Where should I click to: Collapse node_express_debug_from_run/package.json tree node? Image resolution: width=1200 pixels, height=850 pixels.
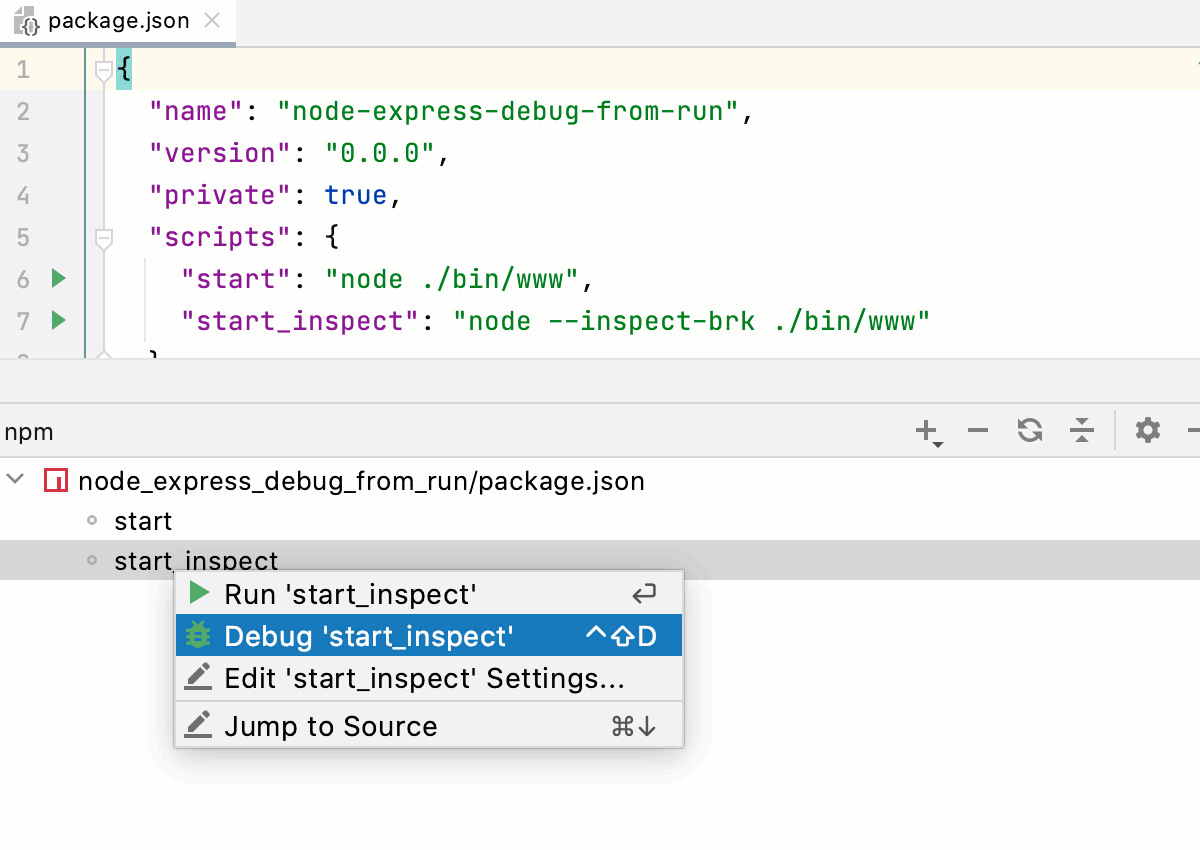[16, 480]
